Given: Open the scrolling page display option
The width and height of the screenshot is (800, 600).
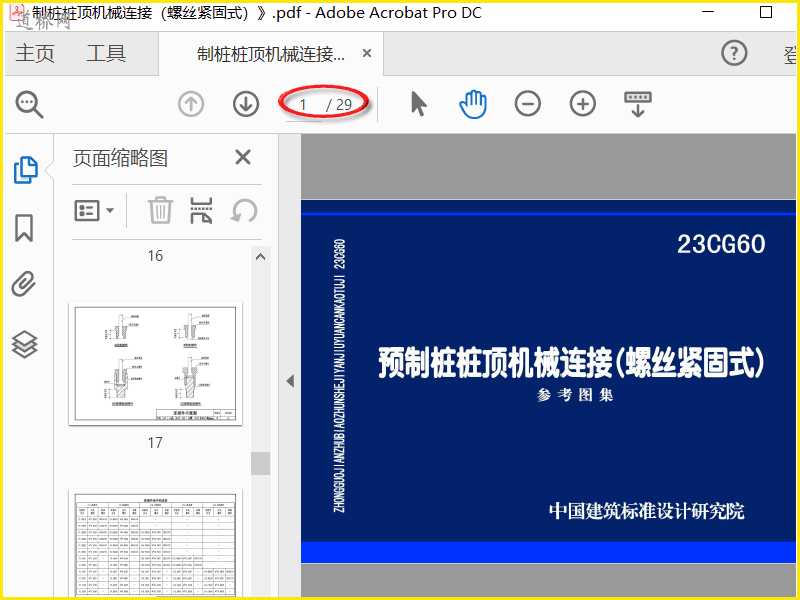Looking at the screenshot, I should click(638, 104).
